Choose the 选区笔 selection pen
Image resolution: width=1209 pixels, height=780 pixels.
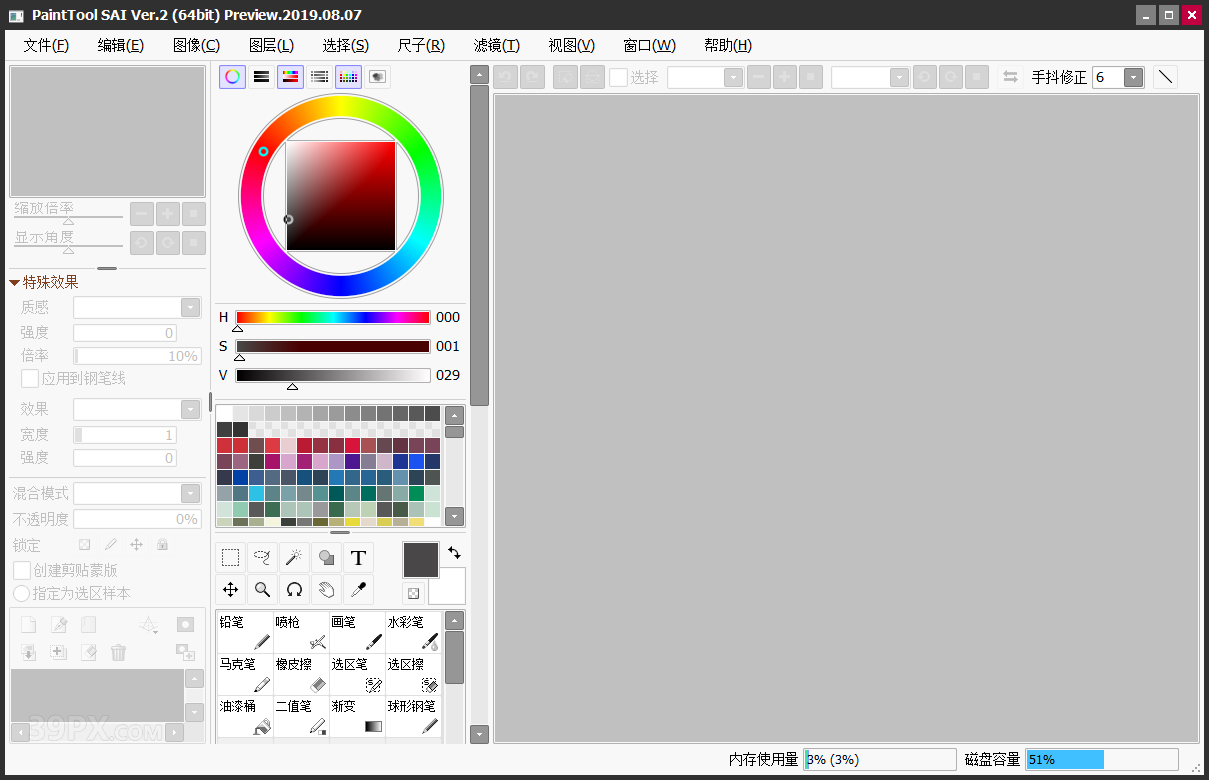coord(357,675)
